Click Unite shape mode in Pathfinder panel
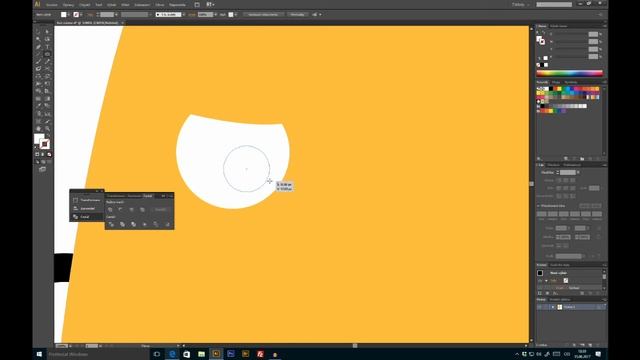Viewport: 640px width, 360px height. (110, 209)
